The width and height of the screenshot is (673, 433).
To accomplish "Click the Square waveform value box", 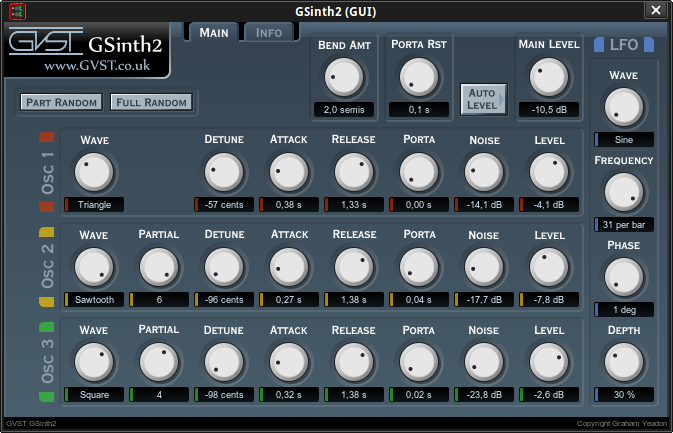I will tap(94, 395).
